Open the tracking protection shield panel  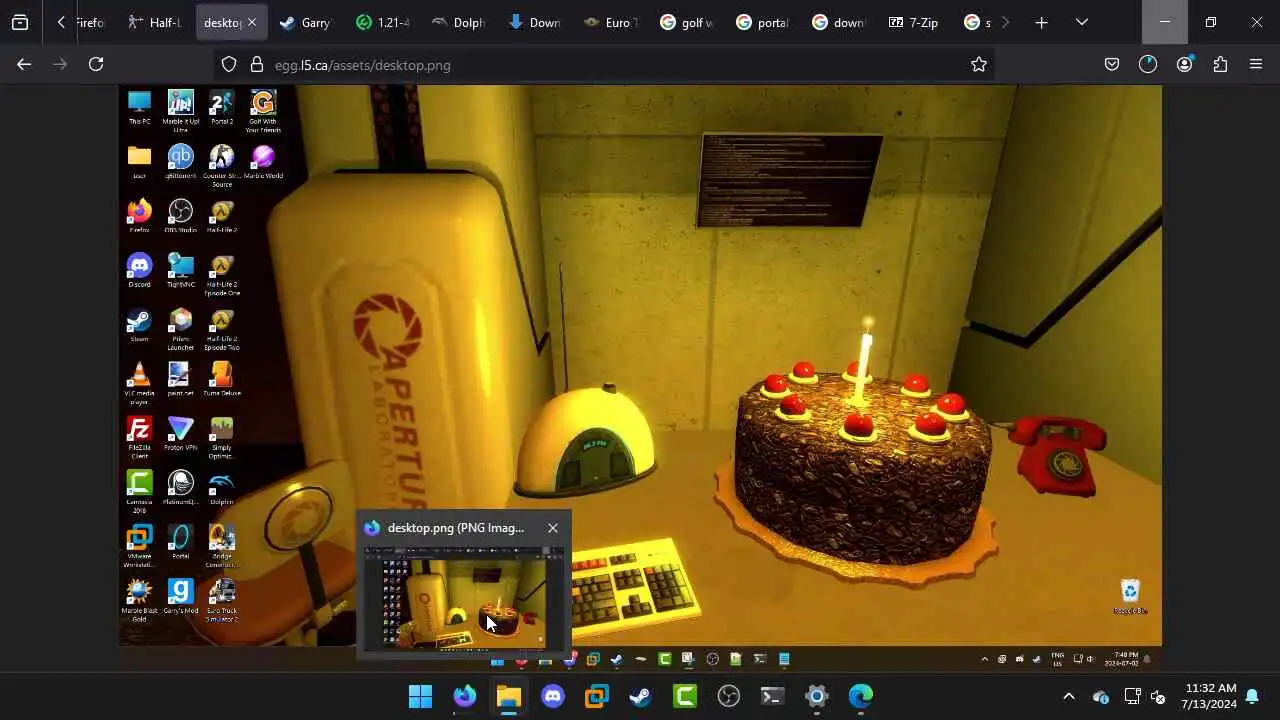pyautogui.click(x=229, y=65)
